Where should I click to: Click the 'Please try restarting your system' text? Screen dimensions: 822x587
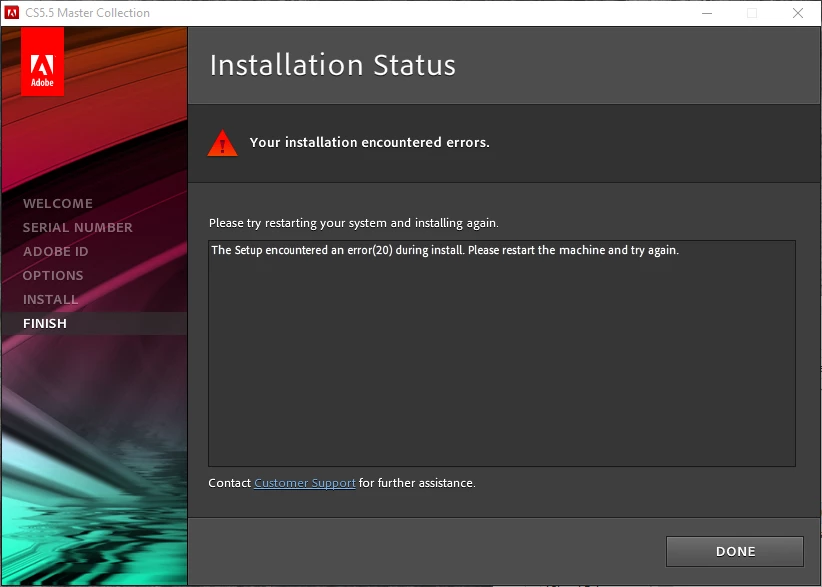coord(353,223)
